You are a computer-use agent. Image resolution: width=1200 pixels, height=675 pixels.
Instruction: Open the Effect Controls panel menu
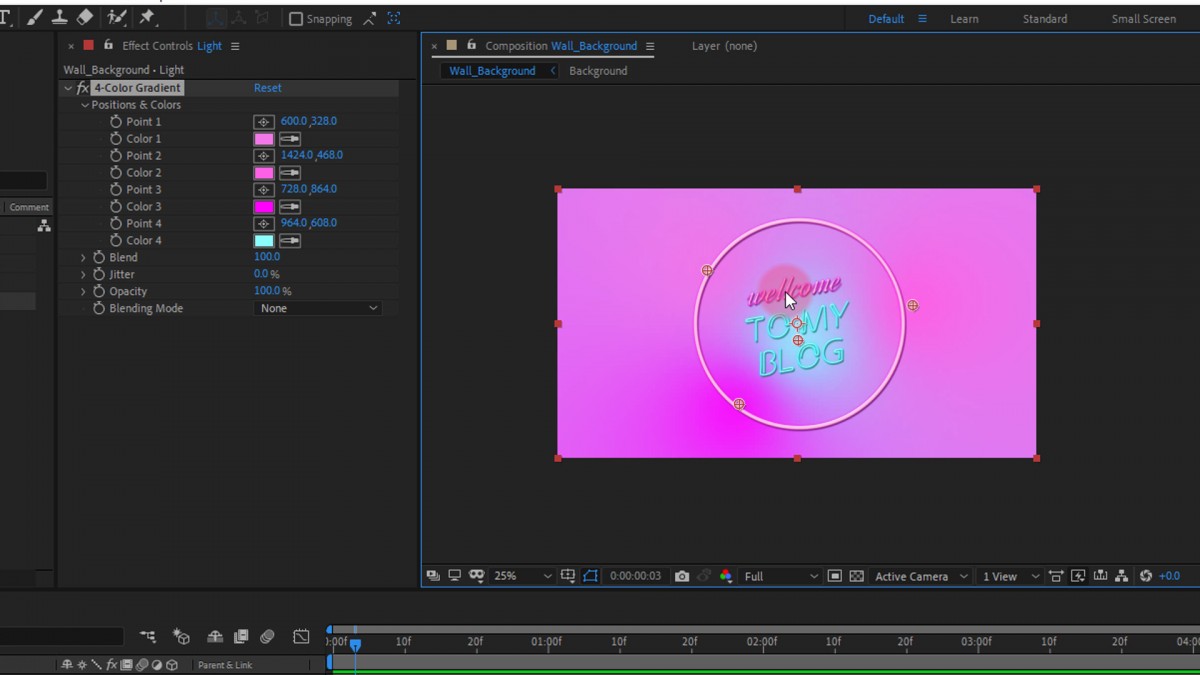[x=235, y=46]
